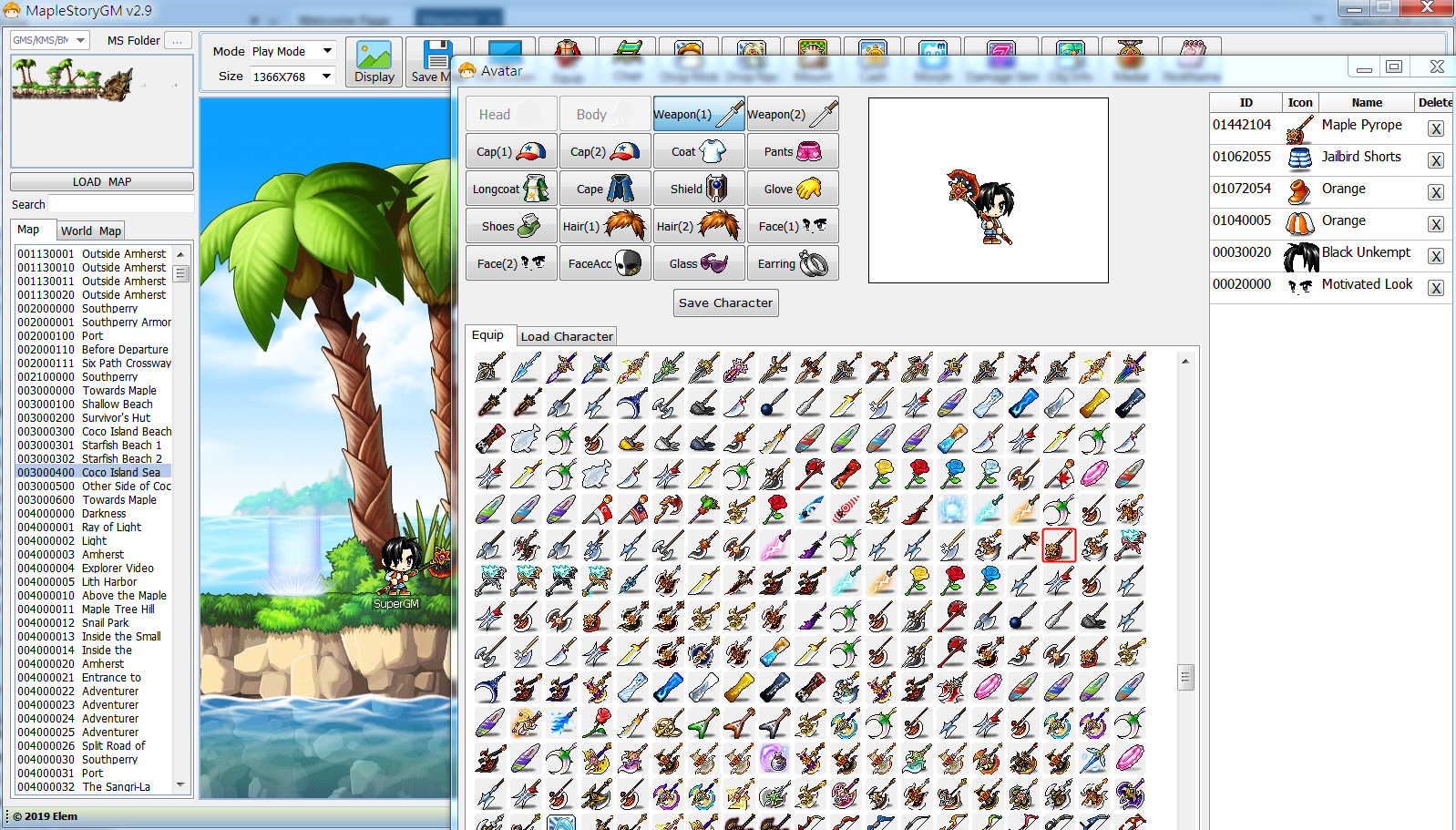Click the LOAD MAP button
Screen dimensions: 1456x830
point(102,181)
